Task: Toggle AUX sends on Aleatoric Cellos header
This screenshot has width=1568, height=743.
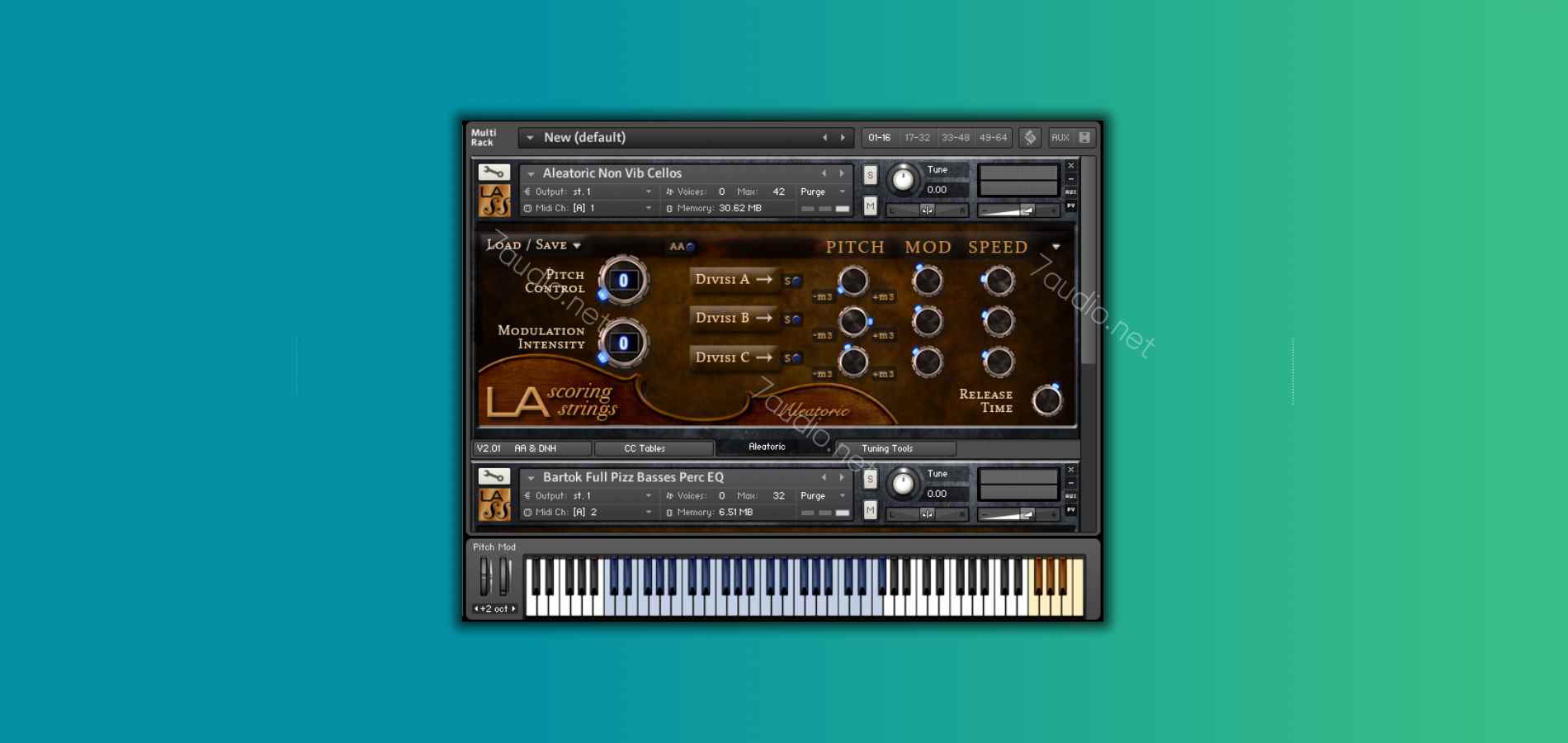Action: pos(1071,192)
